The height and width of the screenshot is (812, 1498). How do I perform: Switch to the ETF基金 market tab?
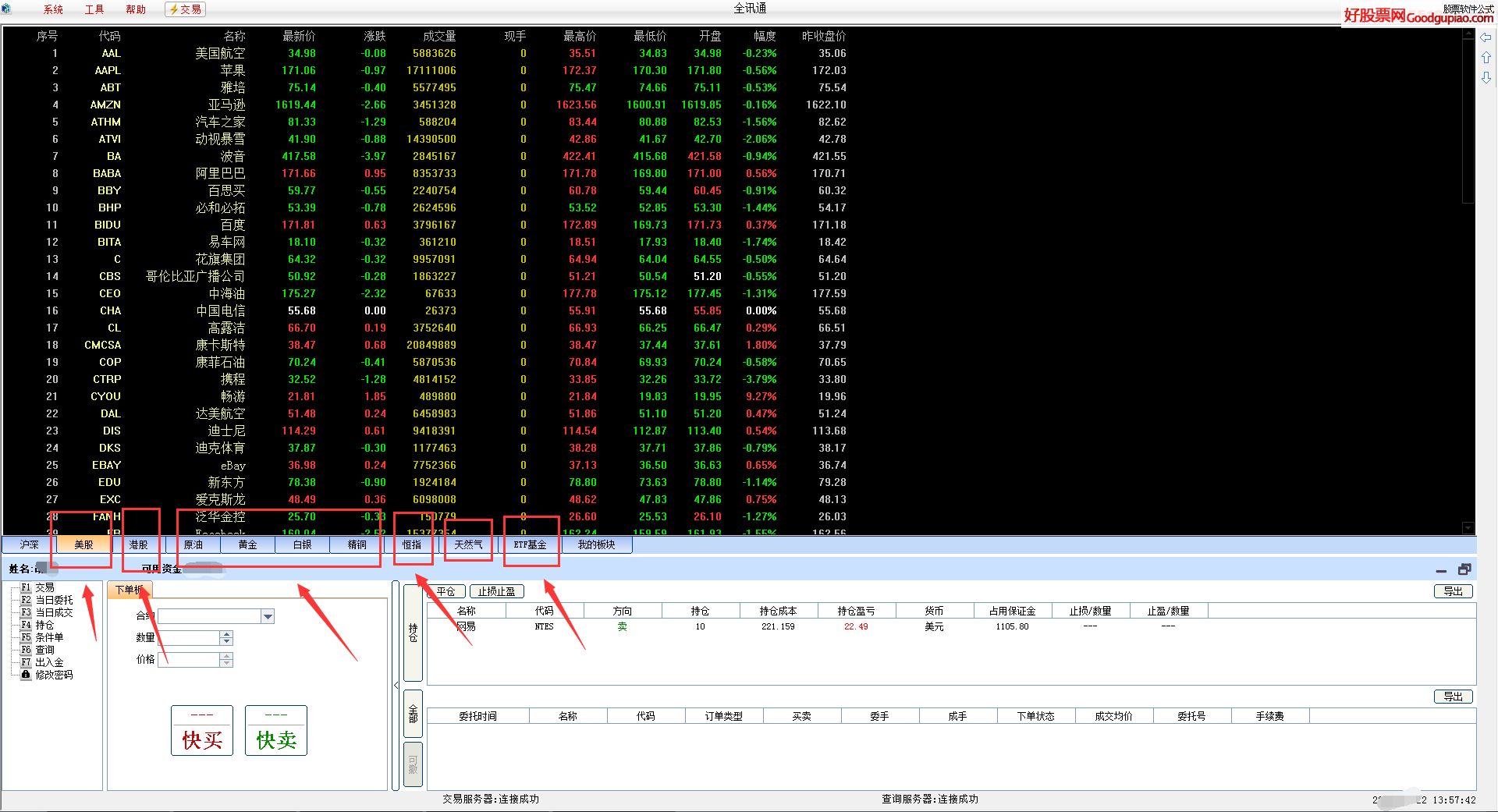[530, 544]
